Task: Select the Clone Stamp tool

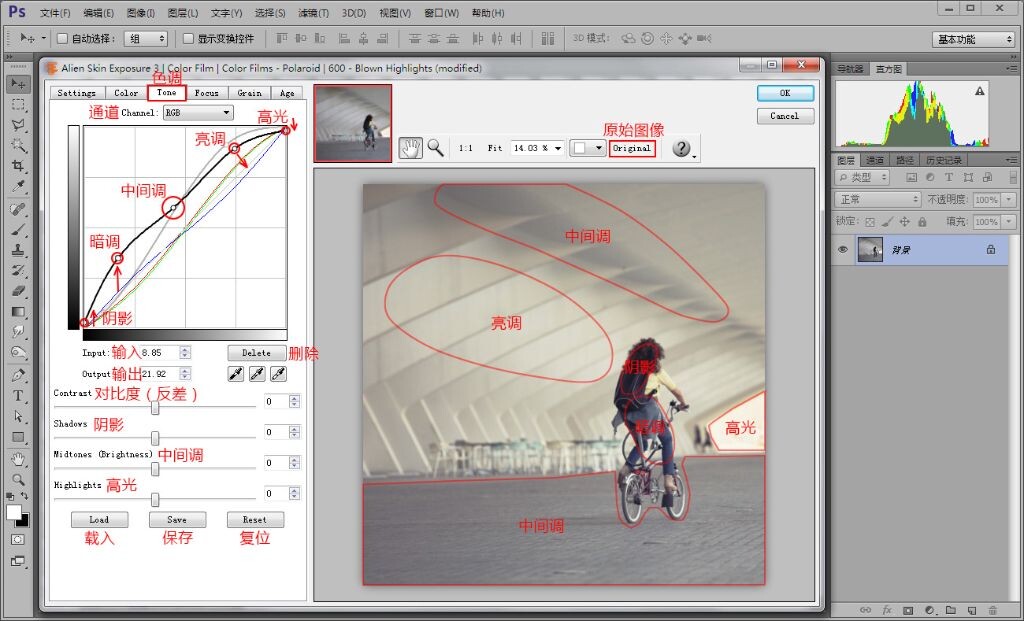Action: (x=18, y=250)
